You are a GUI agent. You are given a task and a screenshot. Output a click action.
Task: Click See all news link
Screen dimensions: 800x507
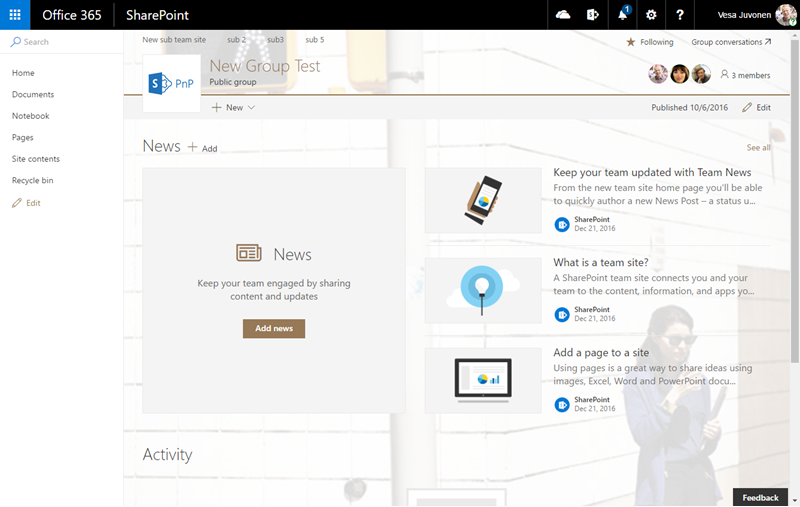(x=758, y=147)
